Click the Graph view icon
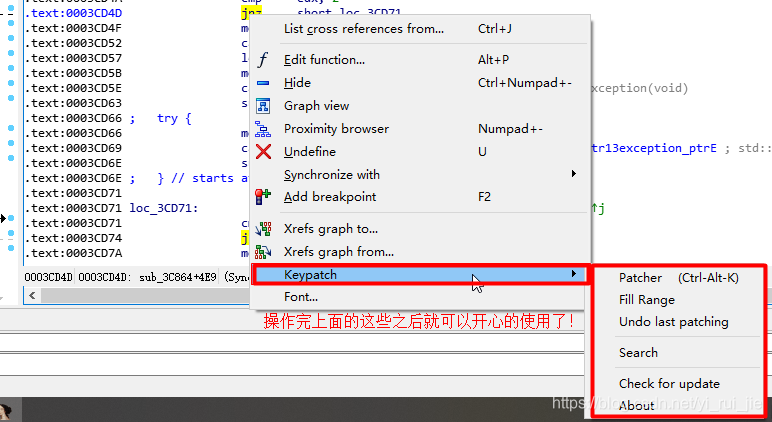 [263, 106]
